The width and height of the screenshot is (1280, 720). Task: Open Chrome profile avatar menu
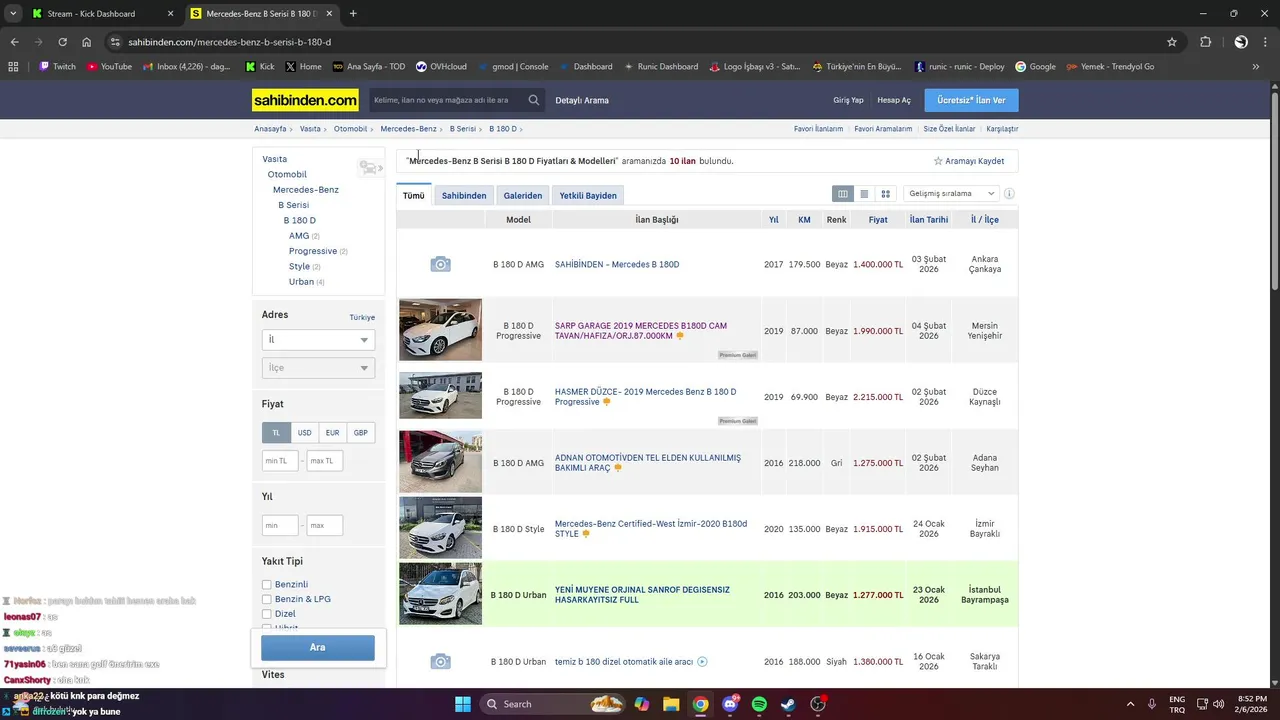1241,42
